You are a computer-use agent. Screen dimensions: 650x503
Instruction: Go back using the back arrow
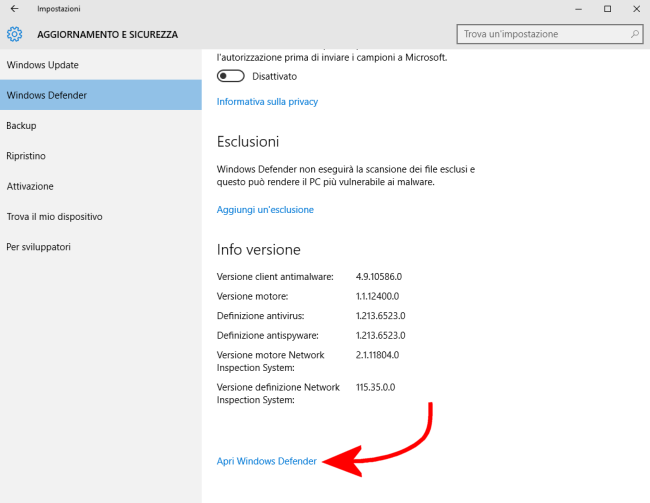[x=15, y=9]
